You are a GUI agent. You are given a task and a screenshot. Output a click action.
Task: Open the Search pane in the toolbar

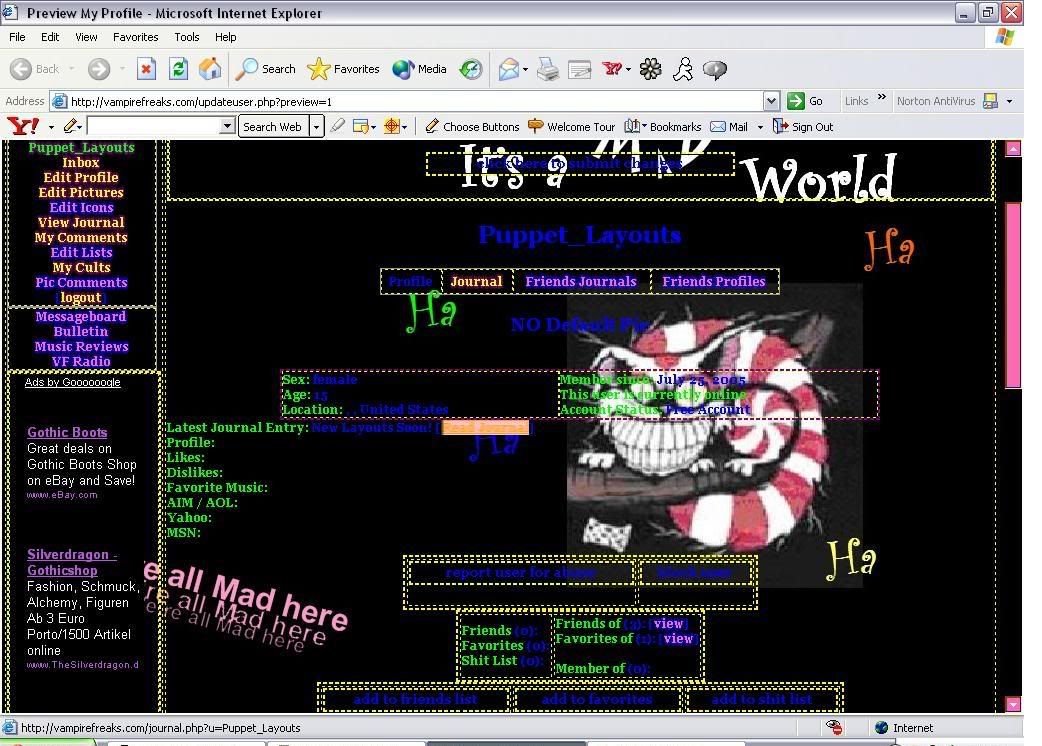pyautogui.click(x=266, y=69)
